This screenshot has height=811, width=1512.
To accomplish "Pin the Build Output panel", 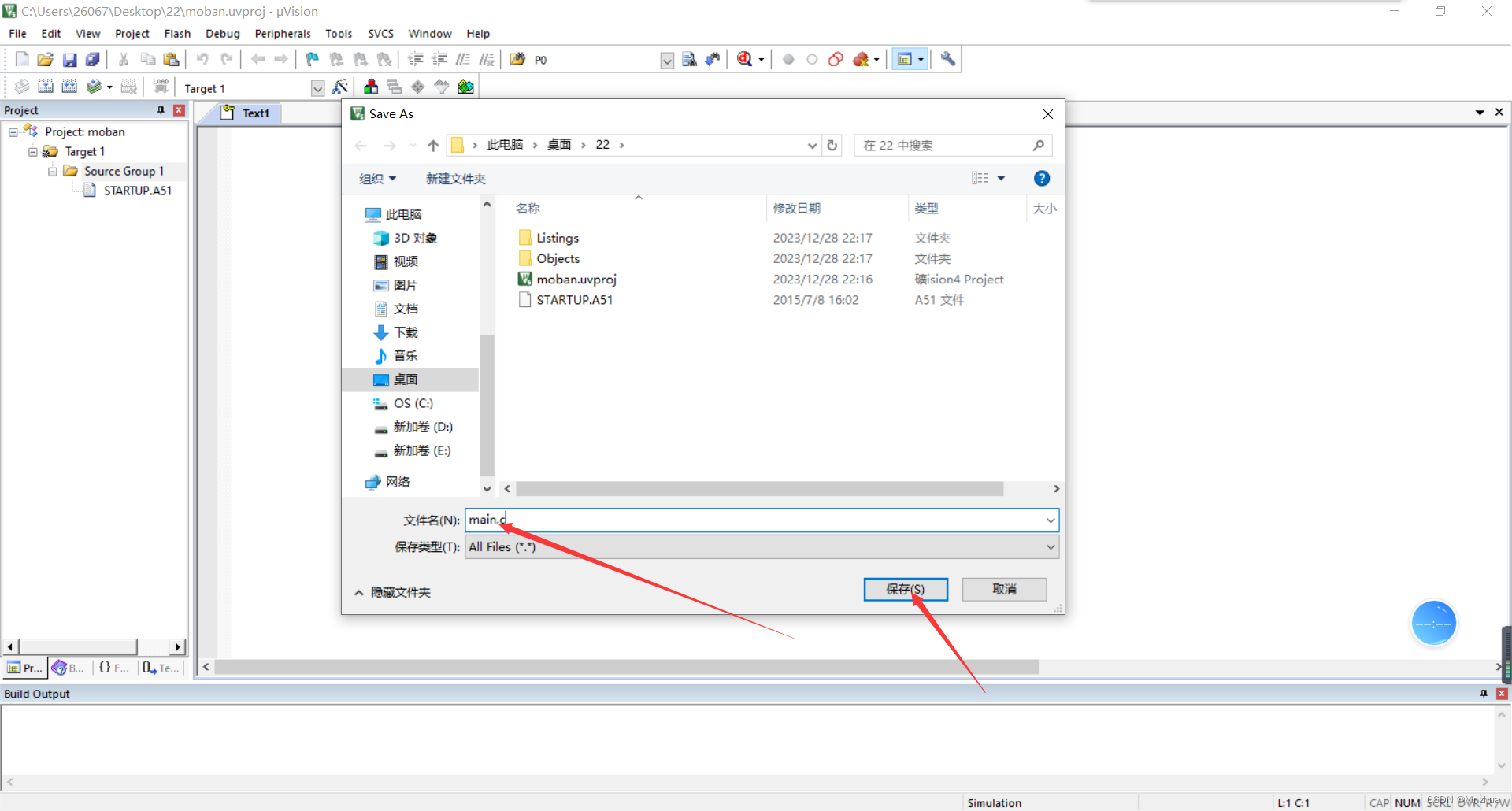I will pos(1484,694).
